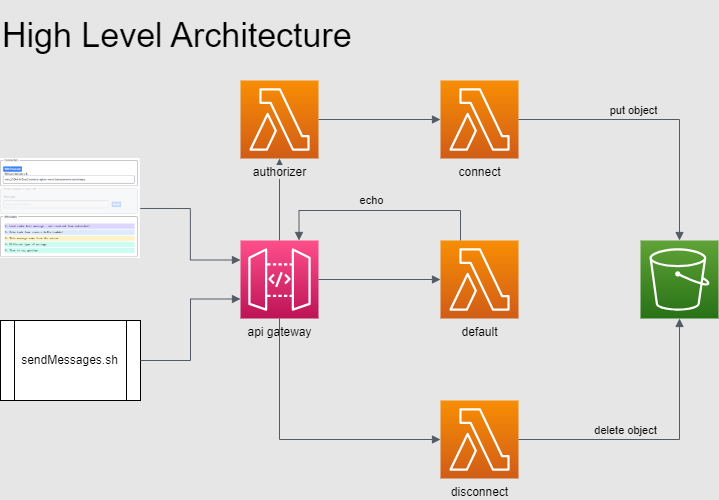Click the "disconnect" text label
This screenshot has height=500, width=719.
(479, 491)
